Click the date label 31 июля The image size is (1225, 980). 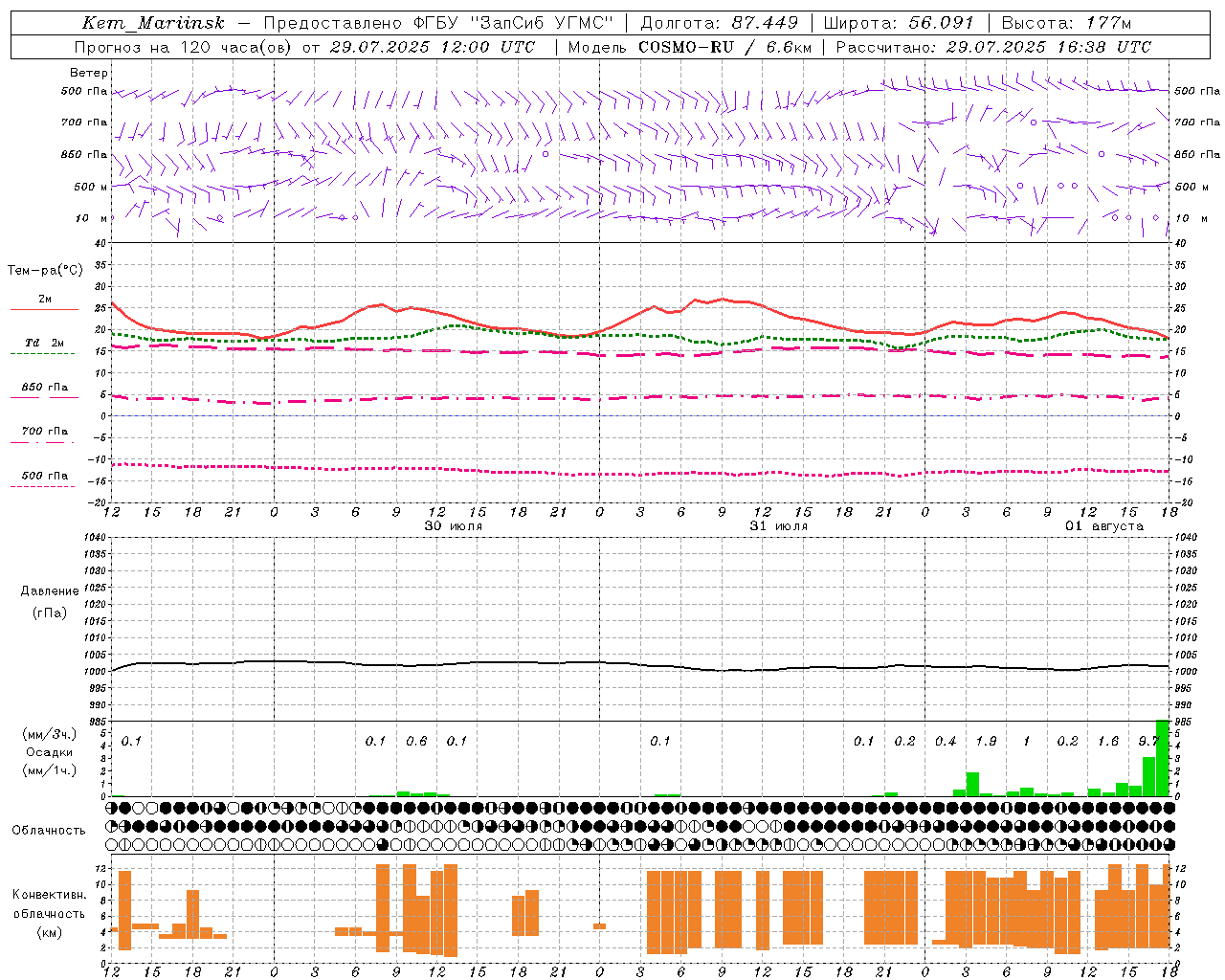pyautogui.click(x=779, y=526)
